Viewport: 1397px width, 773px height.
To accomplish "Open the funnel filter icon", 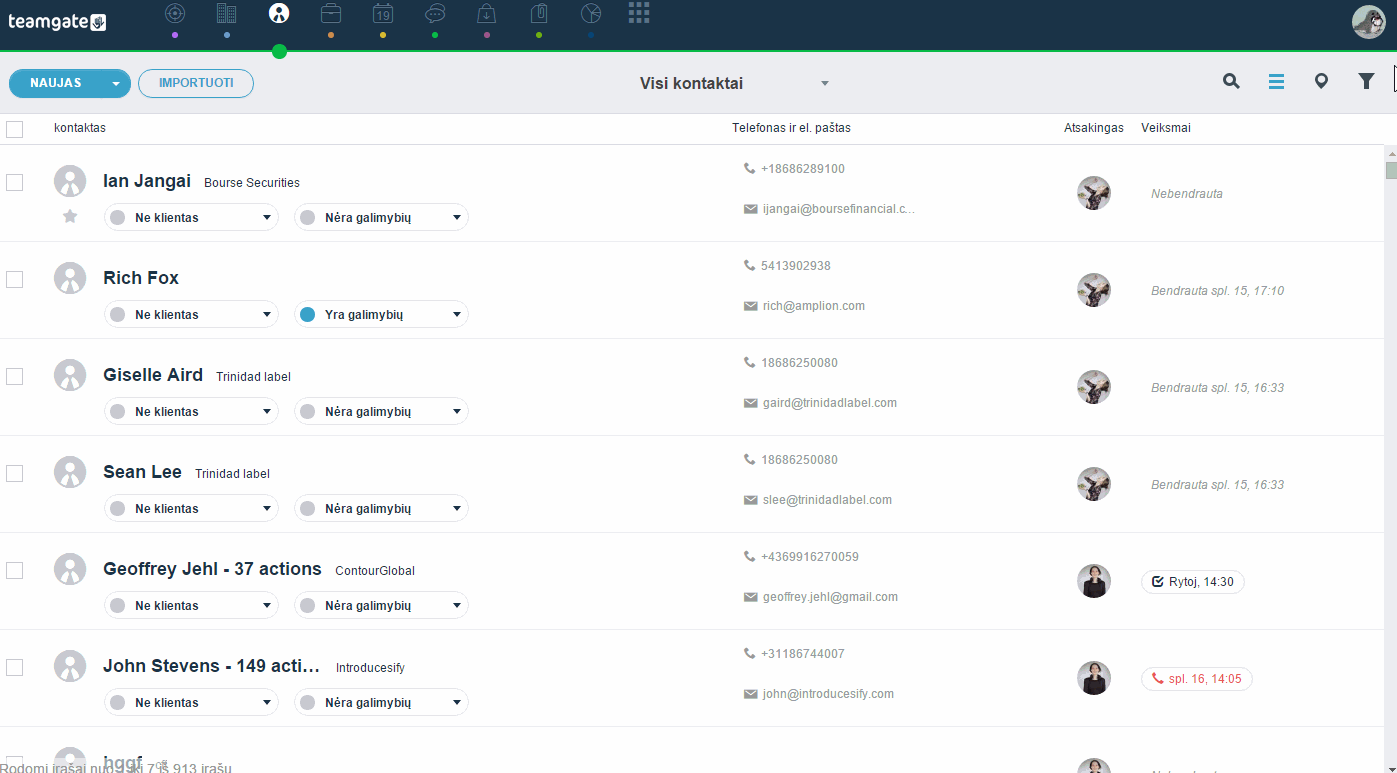I will (x=1366, y=82).
